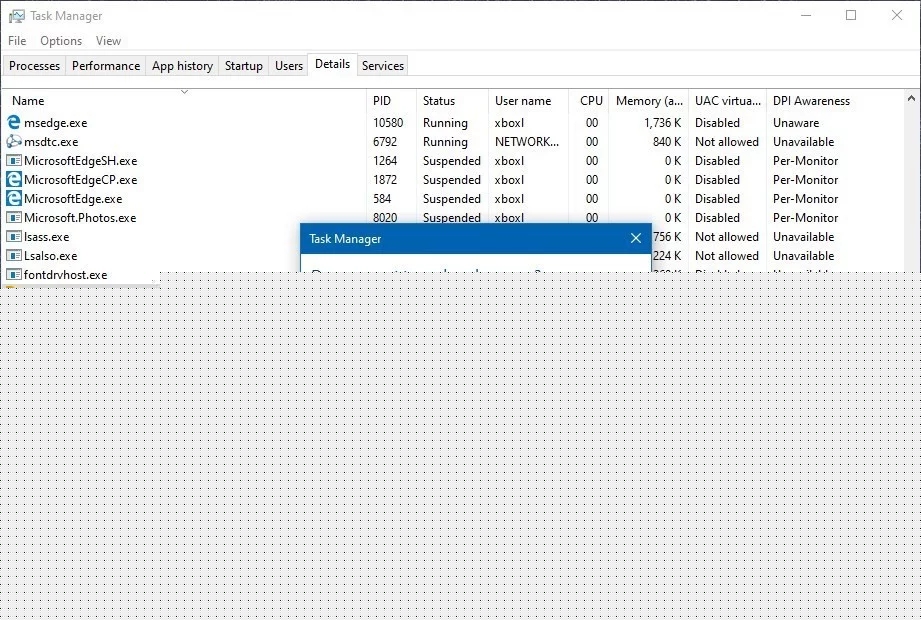The width and height of the screenshot is (921, 620).
Task: Select the lsass.exe row name
Action: pos(46,237)
